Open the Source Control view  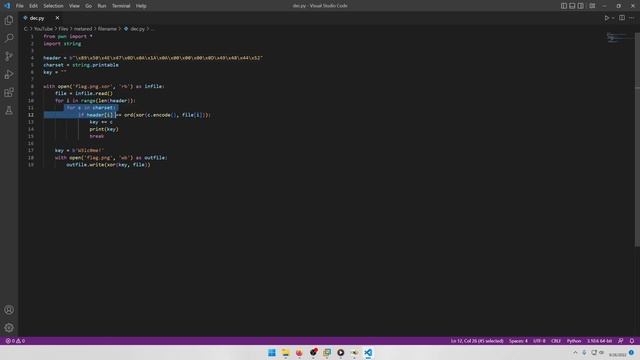click(9, 56)
